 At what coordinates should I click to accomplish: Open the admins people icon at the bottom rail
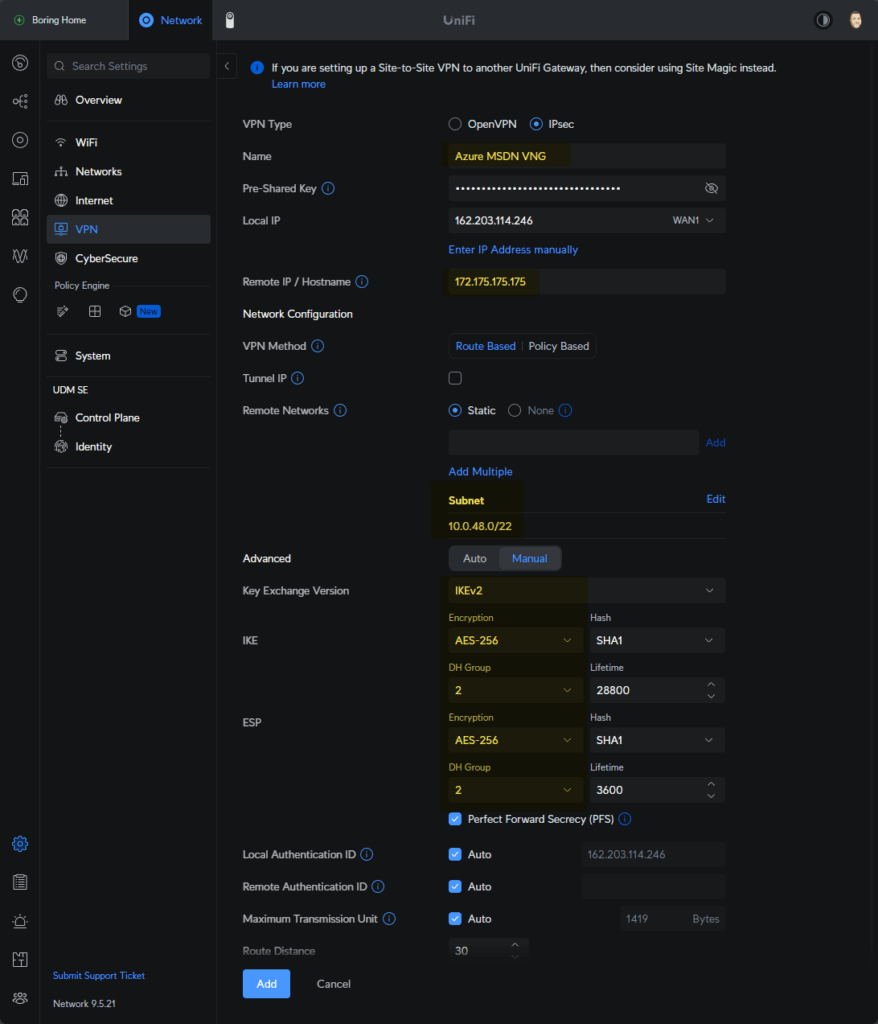point(19,998)
